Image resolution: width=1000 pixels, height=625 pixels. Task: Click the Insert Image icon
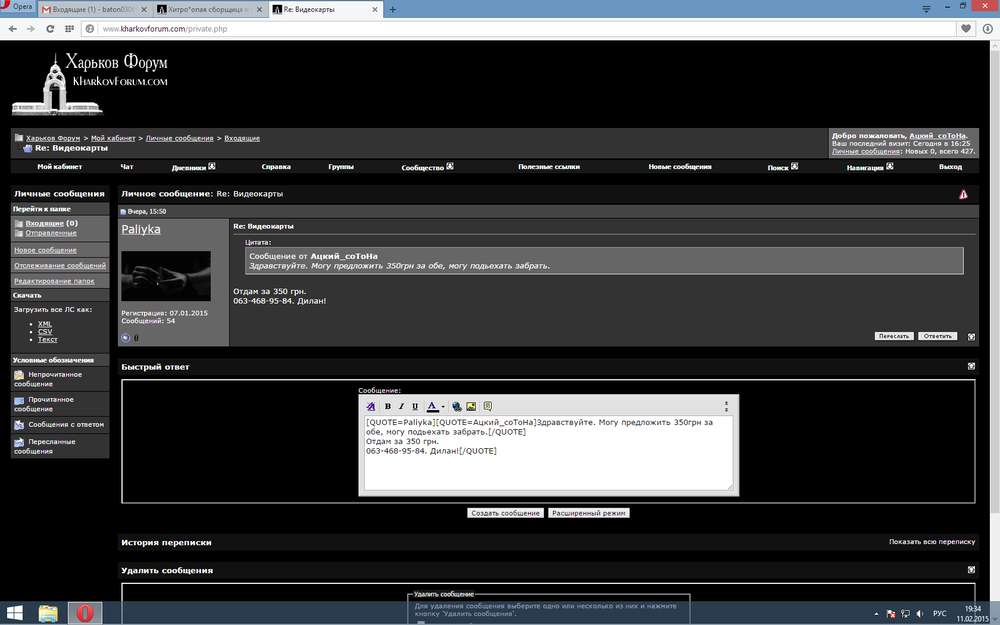471,406
